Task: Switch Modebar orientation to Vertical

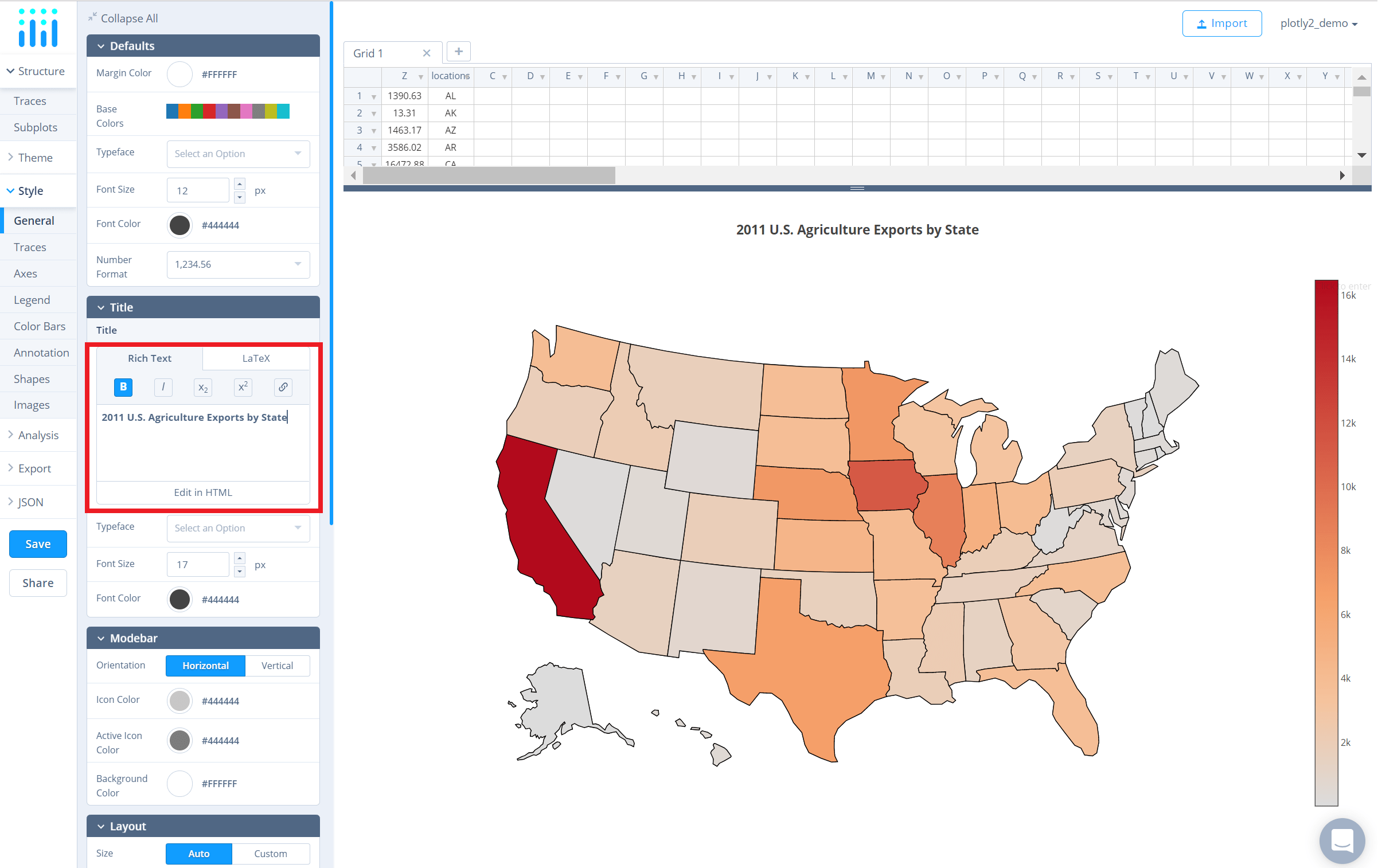Action: click(278, 665)
